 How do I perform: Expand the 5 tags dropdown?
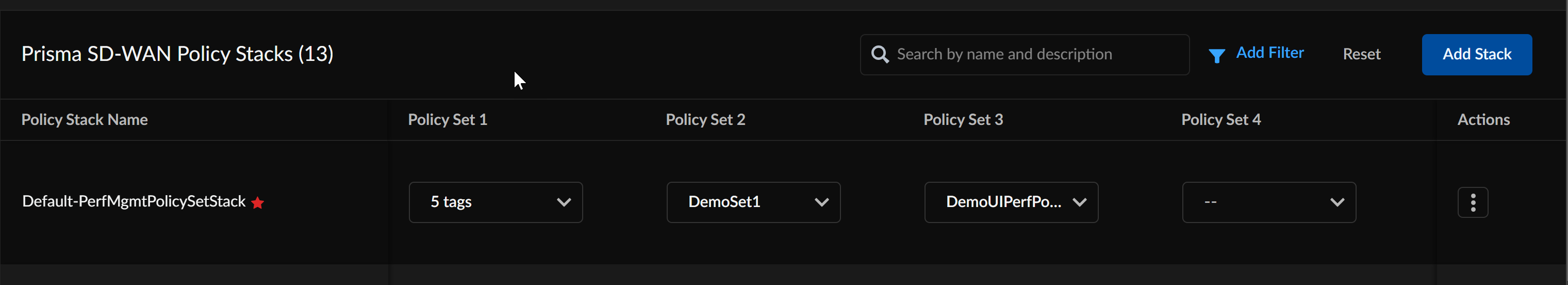pyautogui.click(x=487, y=202)
